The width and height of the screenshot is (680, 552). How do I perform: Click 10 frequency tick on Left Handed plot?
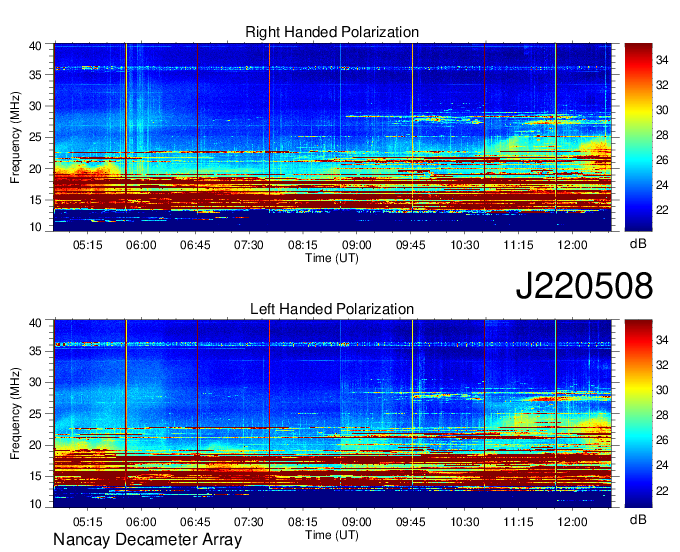(35, 504)
